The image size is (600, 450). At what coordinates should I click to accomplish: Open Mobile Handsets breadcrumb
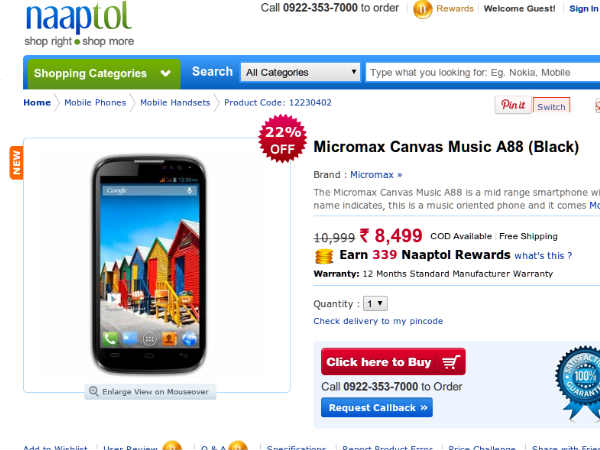(x=175, y=103)
